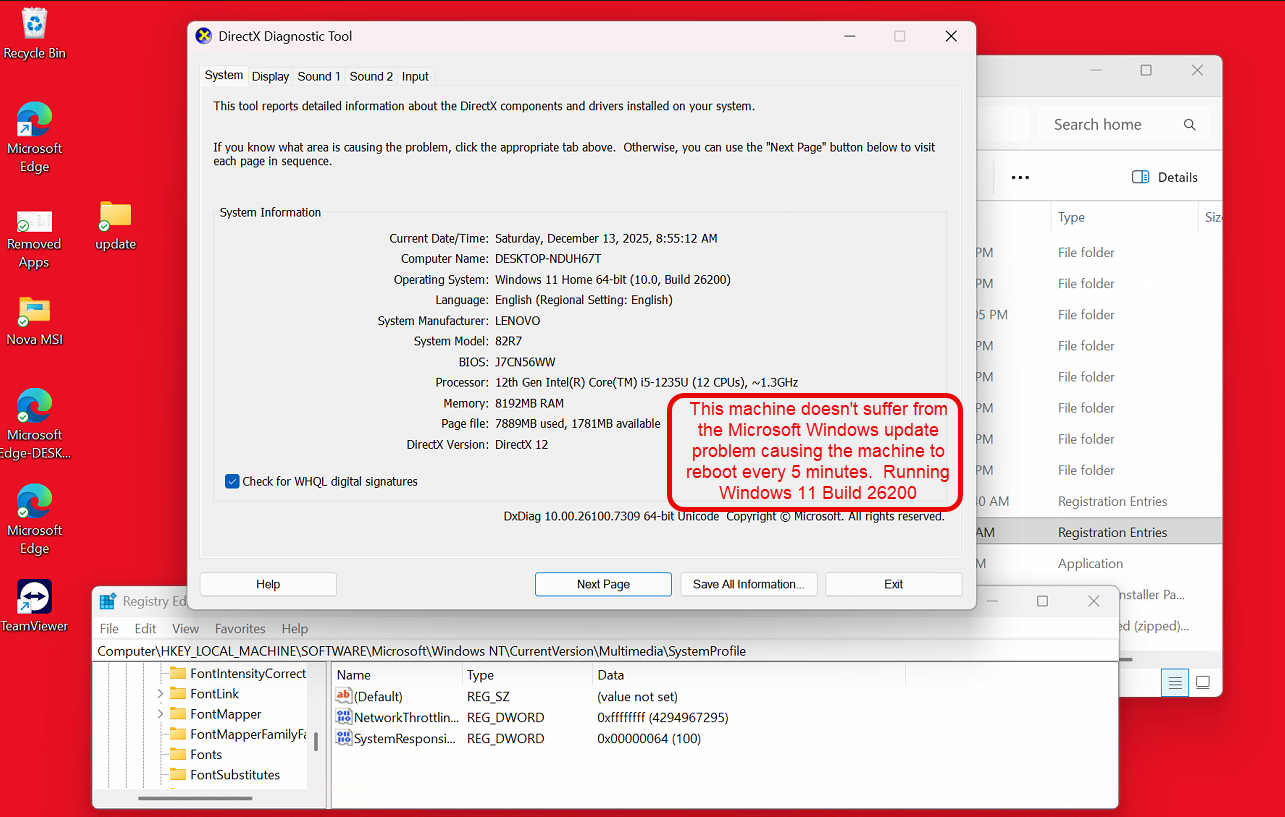This screenshot has height=817, width=1285.
Task: Click the Type column header in File Explorer
Action: pos(1124,217)
